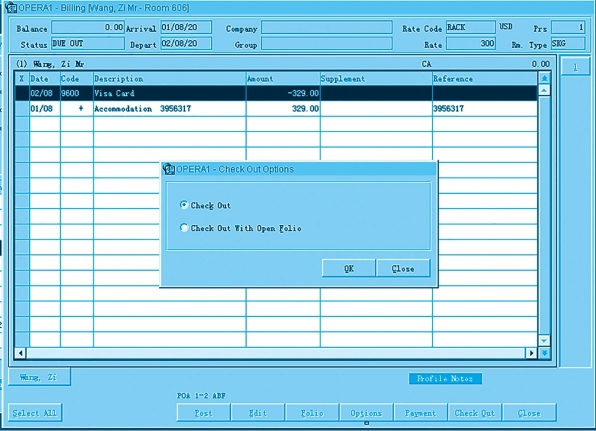The height and width of the screenshot is (431, 596).
Task: Click the horizontal scrollbar left arrow
Action: (21, 353)
